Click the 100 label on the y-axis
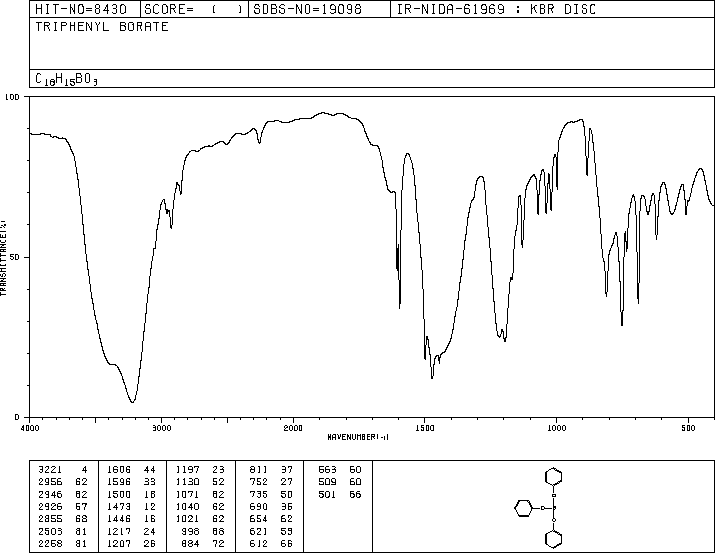 click(x=12, y=97)
